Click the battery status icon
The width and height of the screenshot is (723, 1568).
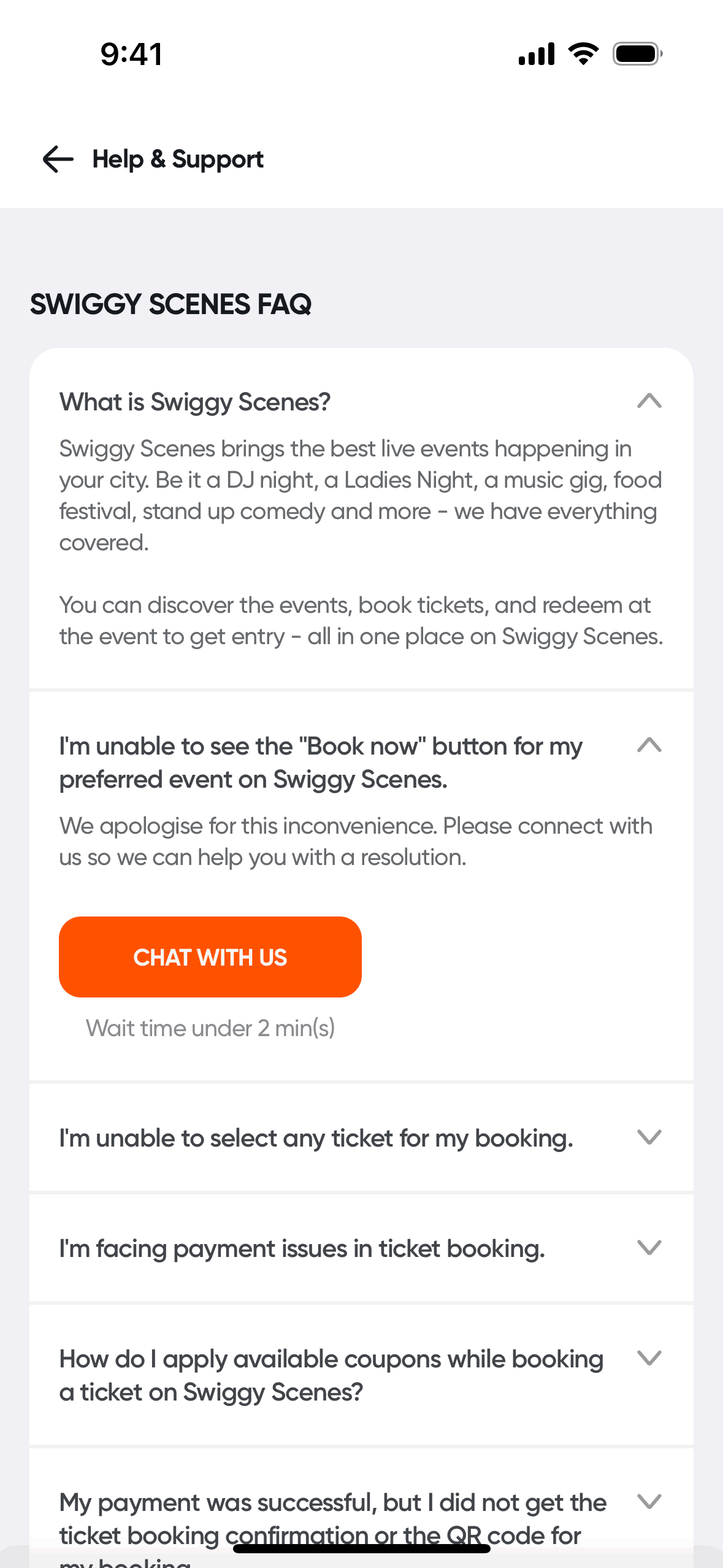pos(637,54)
